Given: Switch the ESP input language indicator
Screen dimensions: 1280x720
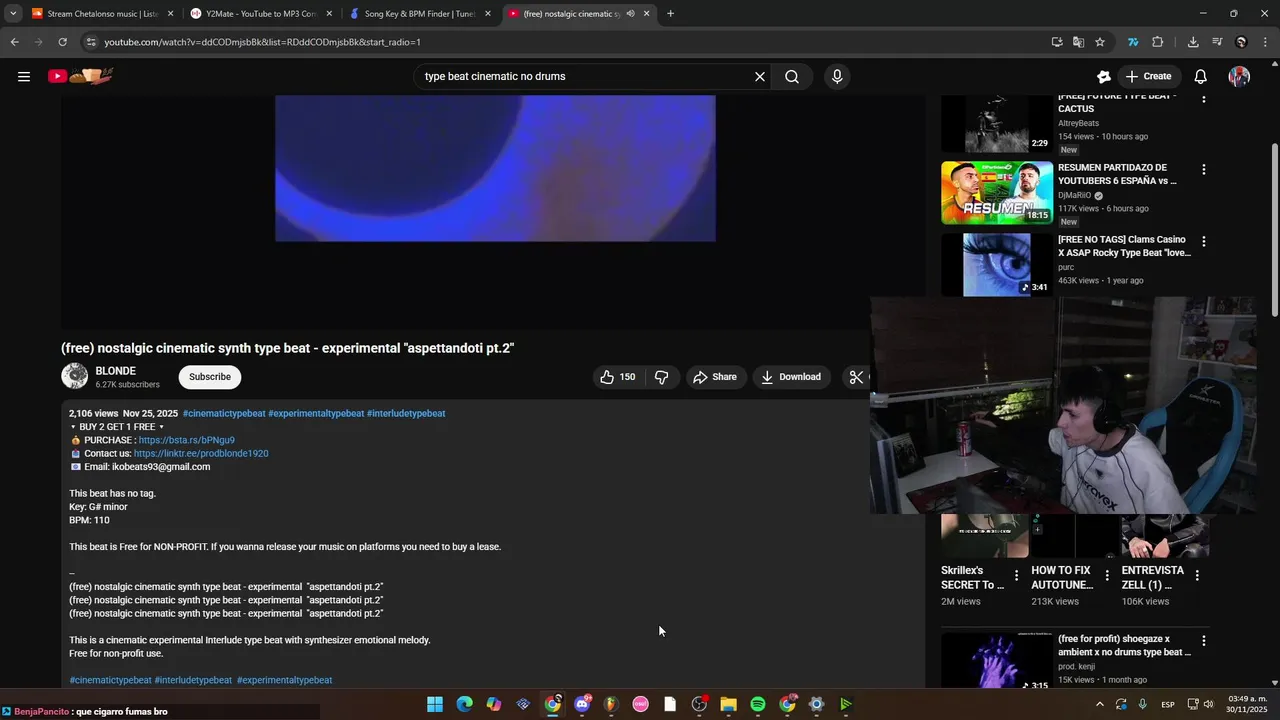Looking at the screenshot, I should click(1168, 705).
